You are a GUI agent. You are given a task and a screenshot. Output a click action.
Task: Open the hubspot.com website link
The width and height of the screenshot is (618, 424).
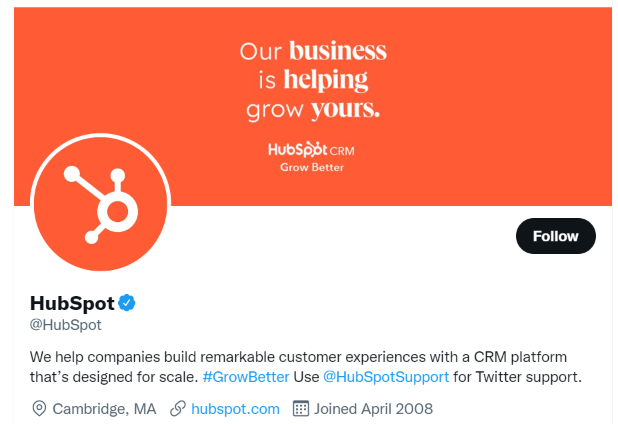click(235, 408)
